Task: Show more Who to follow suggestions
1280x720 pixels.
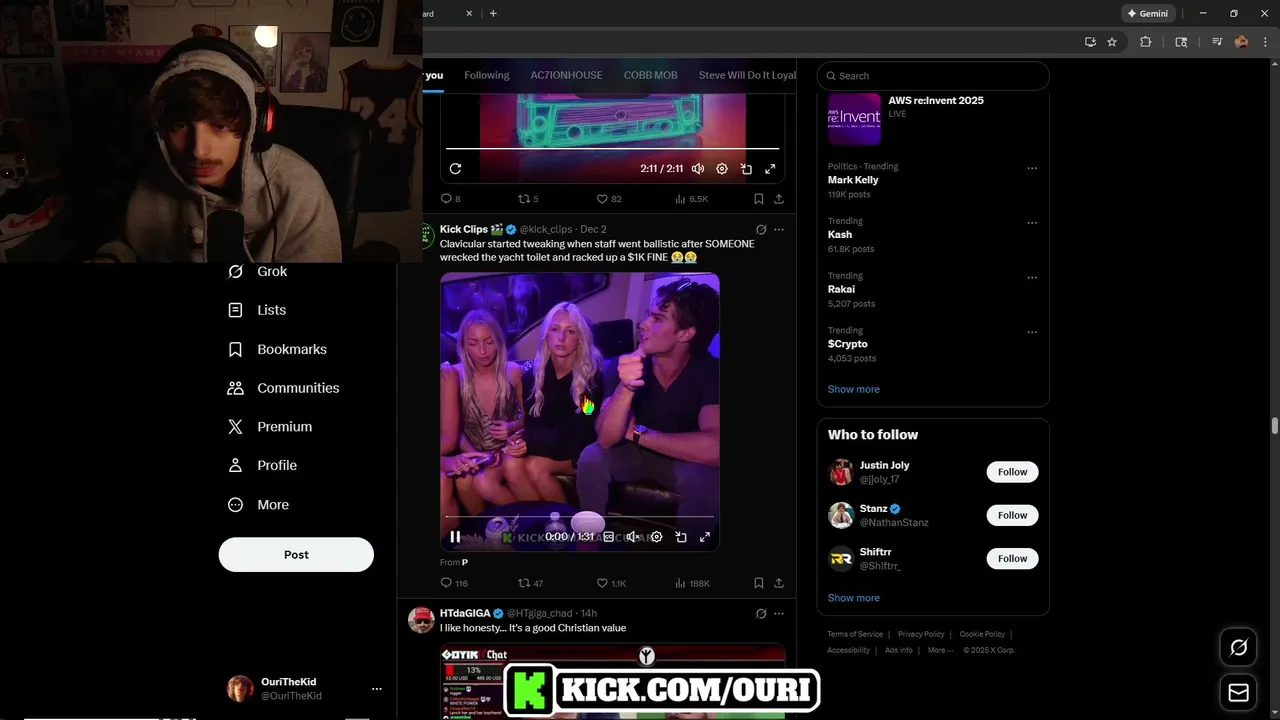Action: click(x=853, y=598)
